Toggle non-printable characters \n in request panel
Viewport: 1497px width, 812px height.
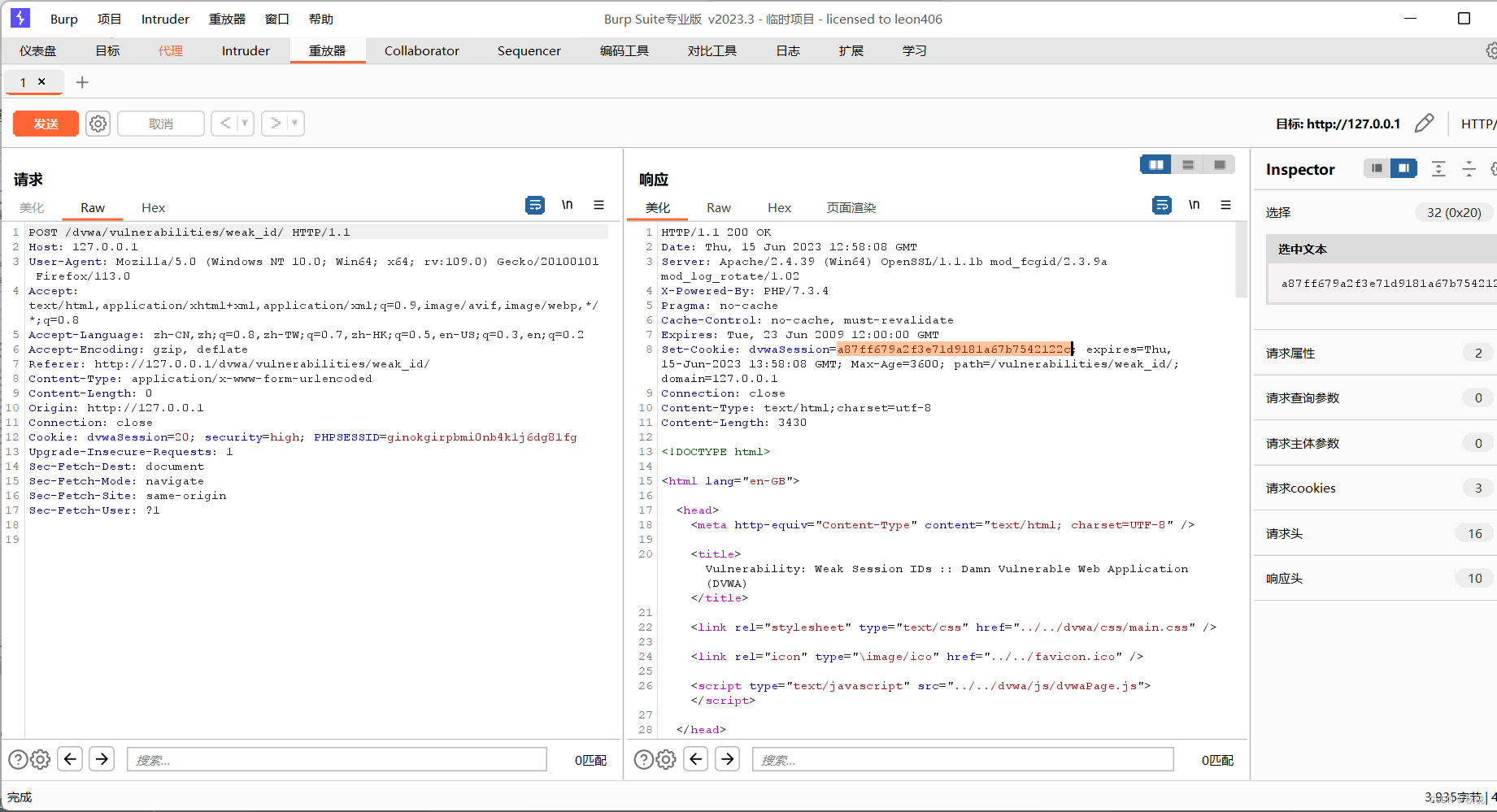pyautogui.click(x=567, y=205)
